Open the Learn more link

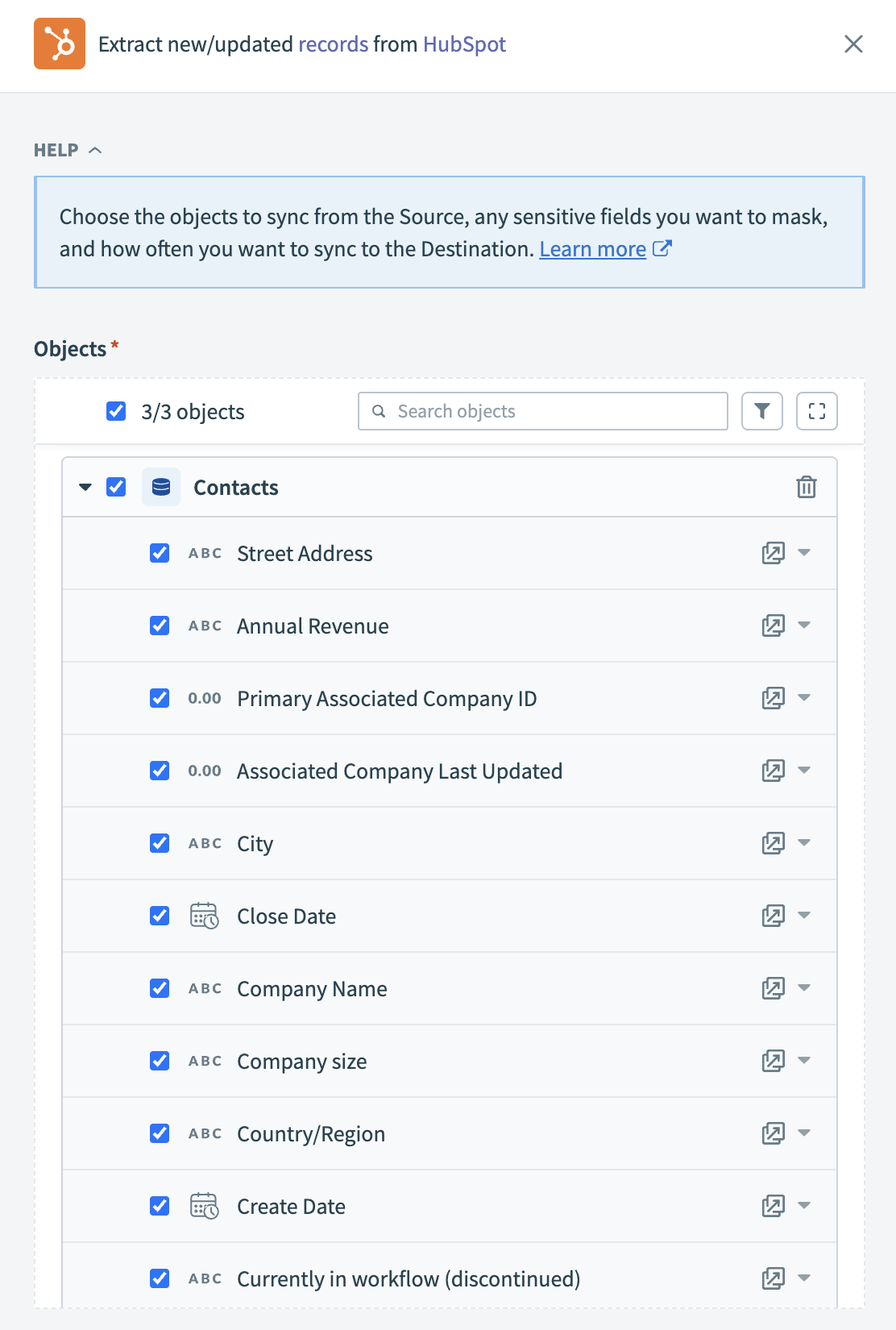point(593,249)
